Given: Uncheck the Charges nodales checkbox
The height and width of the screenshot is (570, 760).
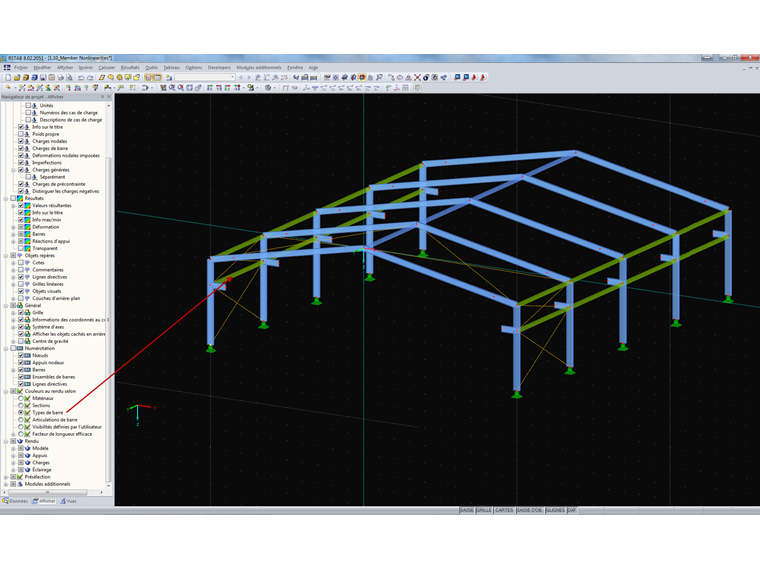Looking at the screenshot, I should pos(21,141).
